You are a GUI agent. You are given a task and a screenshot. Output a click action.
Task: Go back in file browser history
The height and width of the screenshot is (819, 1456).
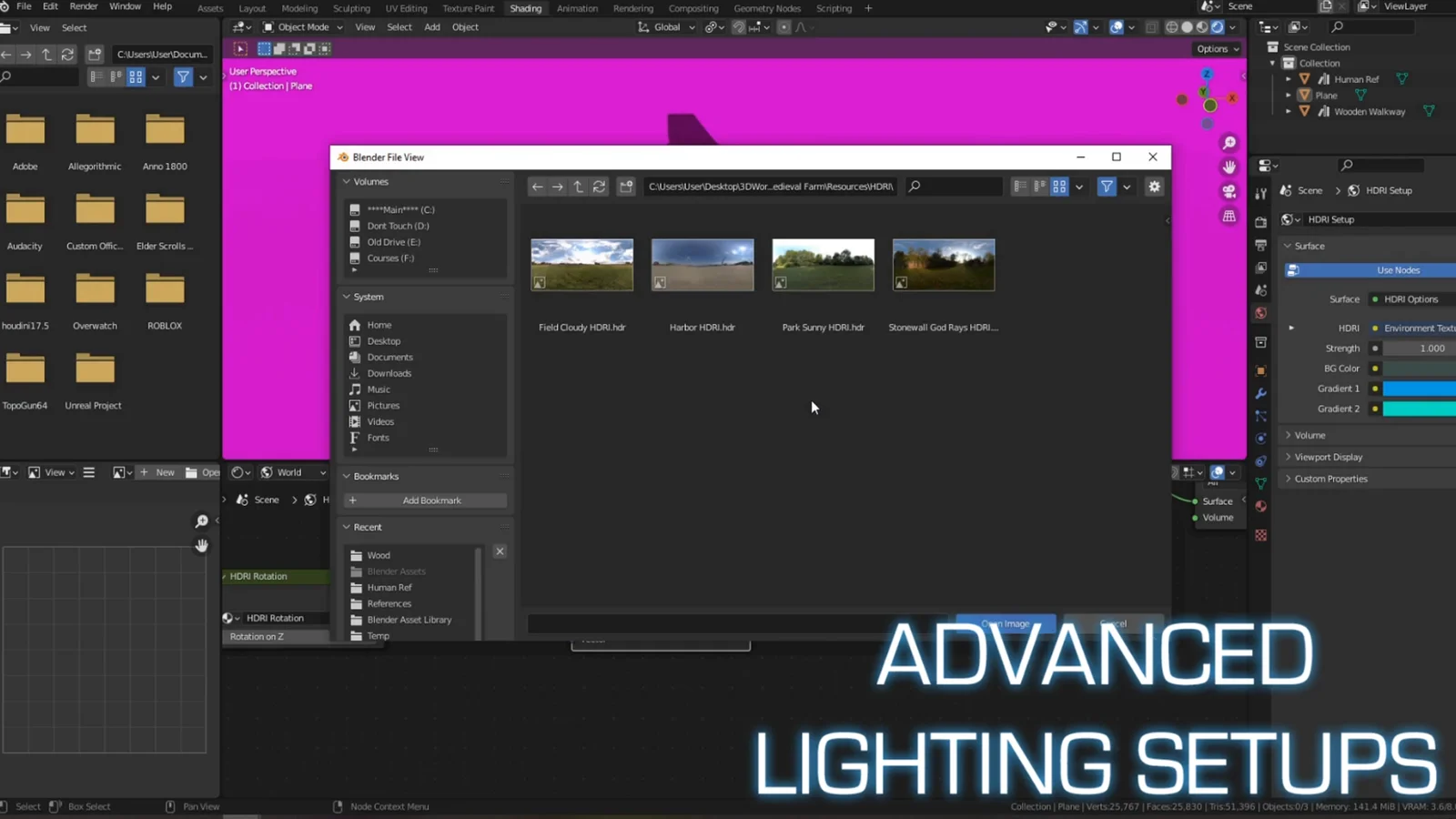click(537, 187)
